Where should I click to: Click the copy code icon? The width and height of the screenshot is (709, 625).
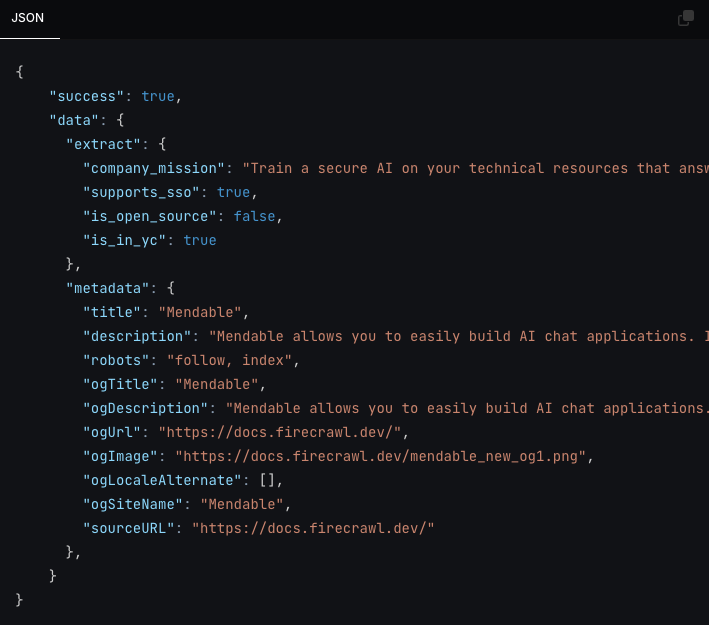686,18
